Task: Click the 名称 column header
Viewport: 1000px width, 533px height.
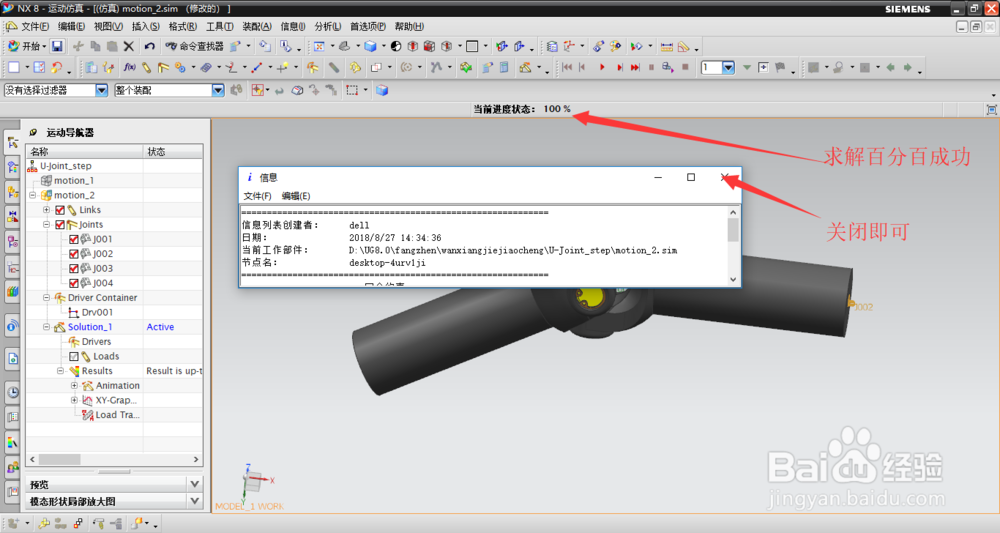Action: (x=85, y=152)
